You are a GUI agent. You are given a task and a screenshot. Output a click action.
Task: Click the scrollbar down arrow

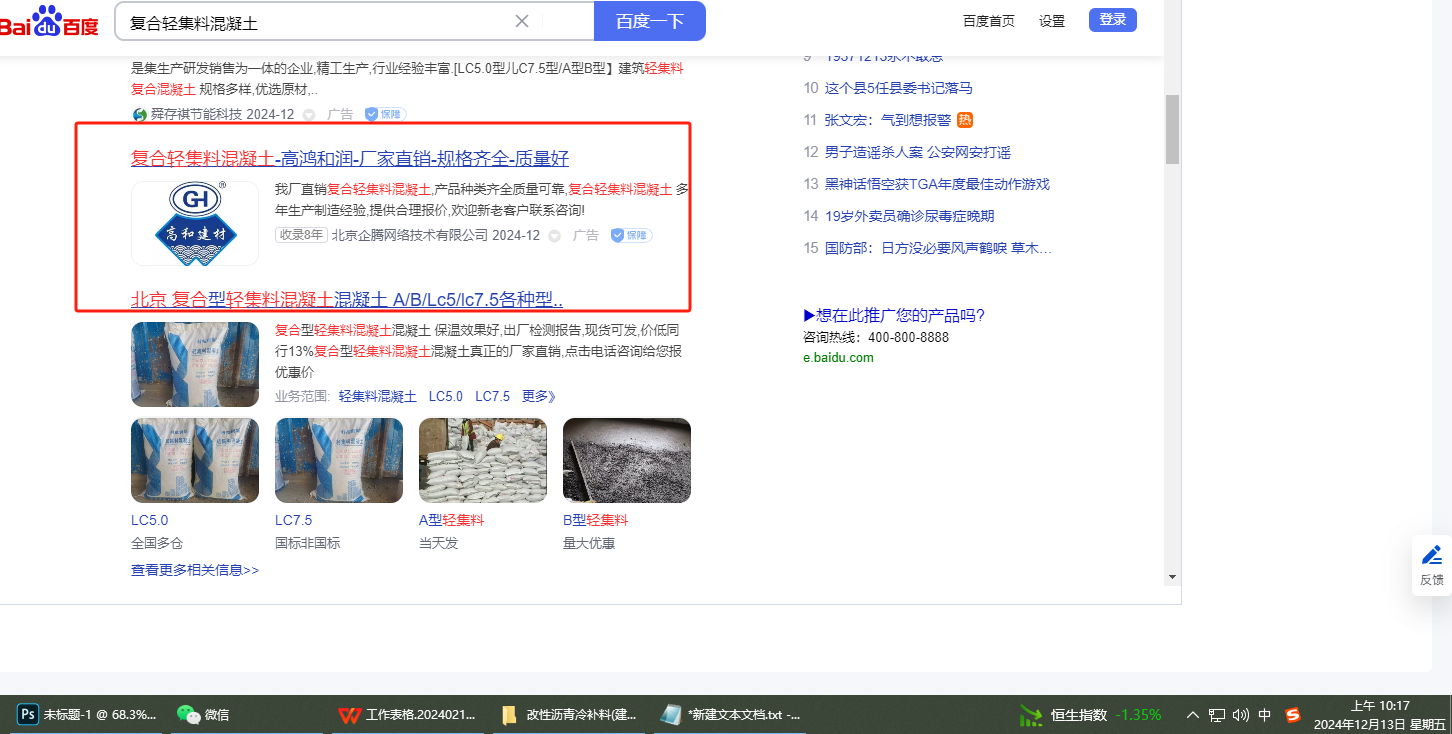point(1172,577)
